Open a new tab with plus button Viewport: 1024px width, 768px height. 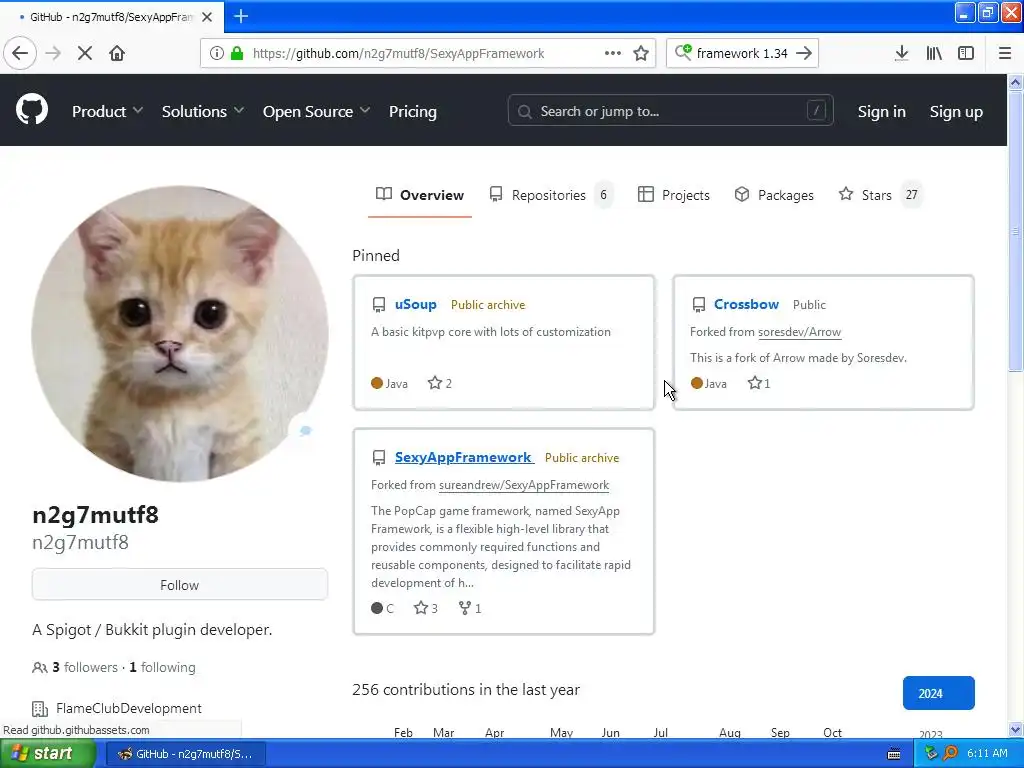coord(241,16)
